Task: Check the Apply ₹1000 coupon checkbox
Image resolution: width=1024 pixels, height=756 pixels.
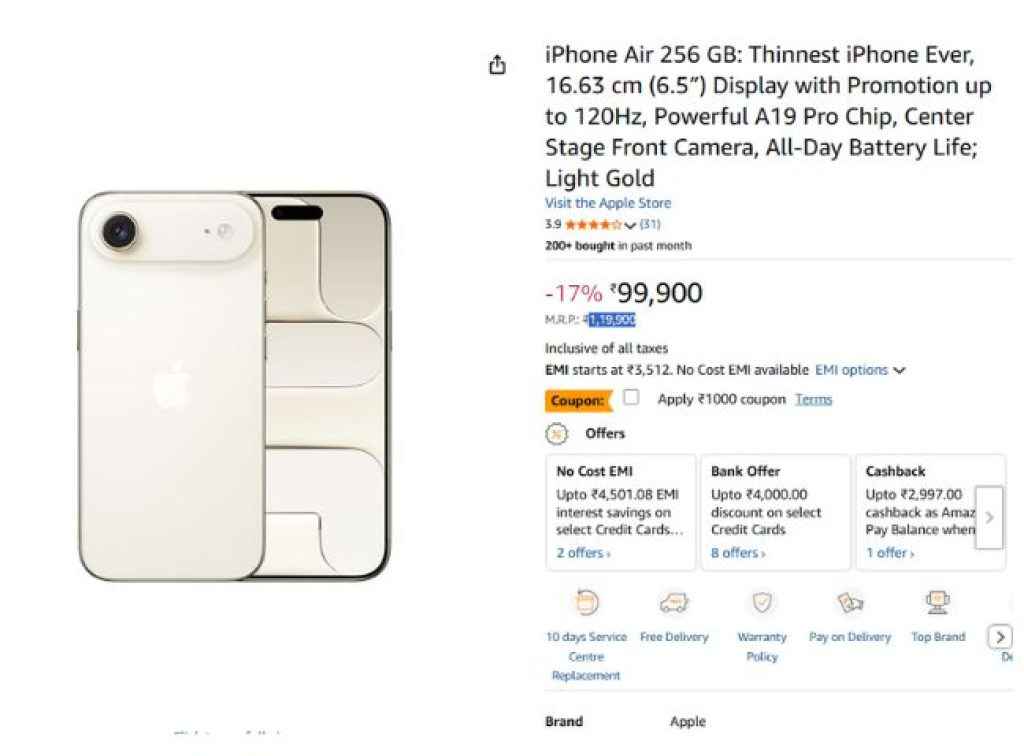Action: point(630,397)
